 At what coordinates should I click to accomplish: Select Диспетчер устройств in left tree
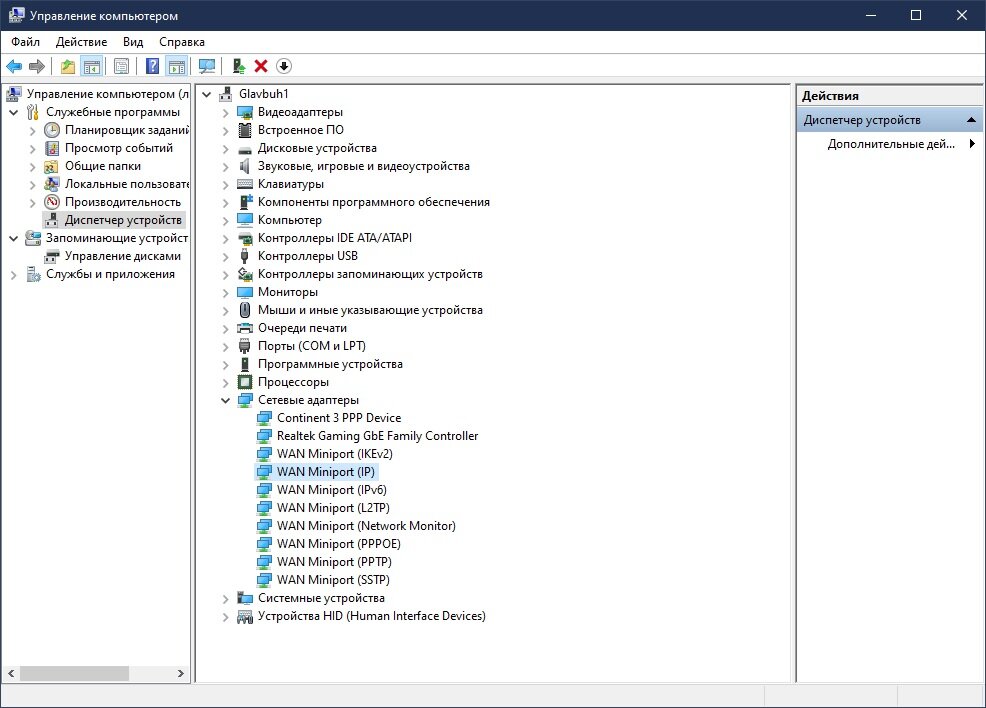(x=123, y=220)
